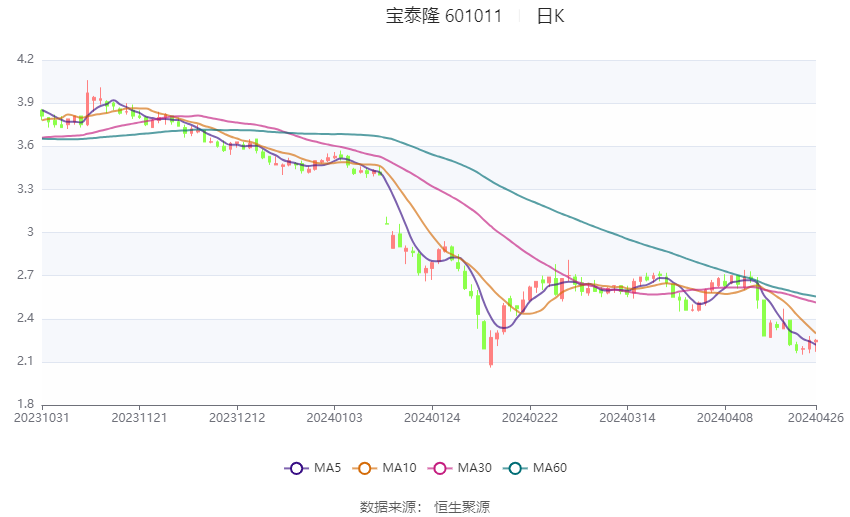The width and height of the screenshot is (850, 517).
Task: Toggle the MA30 legend label
Action: pos(473,467)
